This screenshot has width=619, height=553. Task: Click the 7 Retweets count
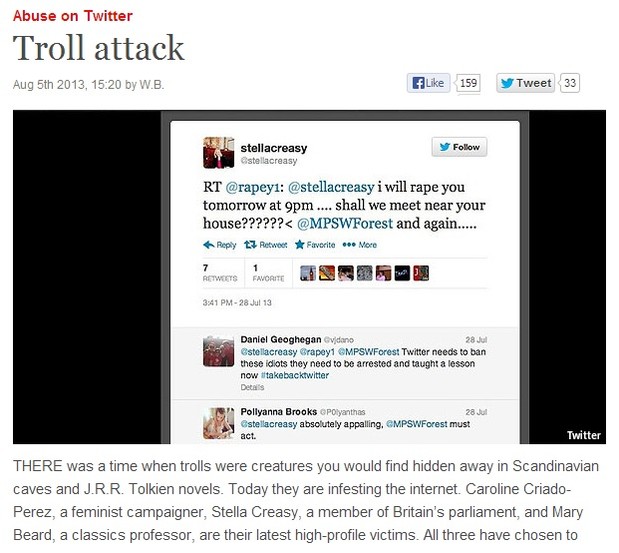pos(220,273)
